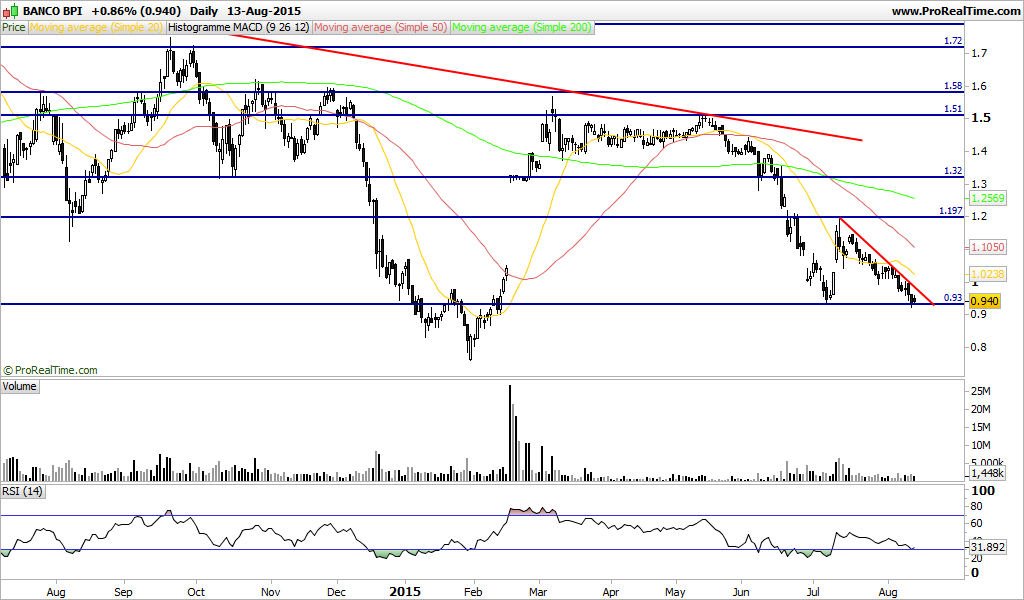Viewport: 1024px width, 600px height.
Task: Click the Mar label on time axis
Action: 538,592
